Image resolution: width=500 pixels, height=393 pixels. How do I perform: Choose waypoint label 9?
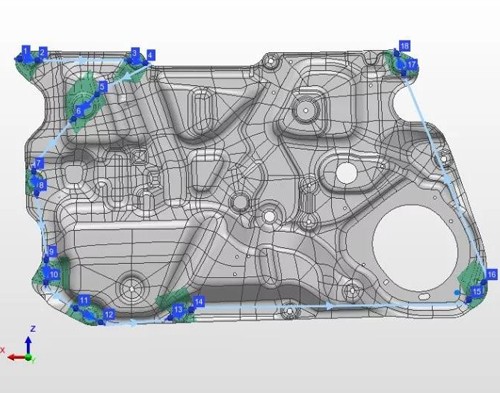(x=51, y=251)
